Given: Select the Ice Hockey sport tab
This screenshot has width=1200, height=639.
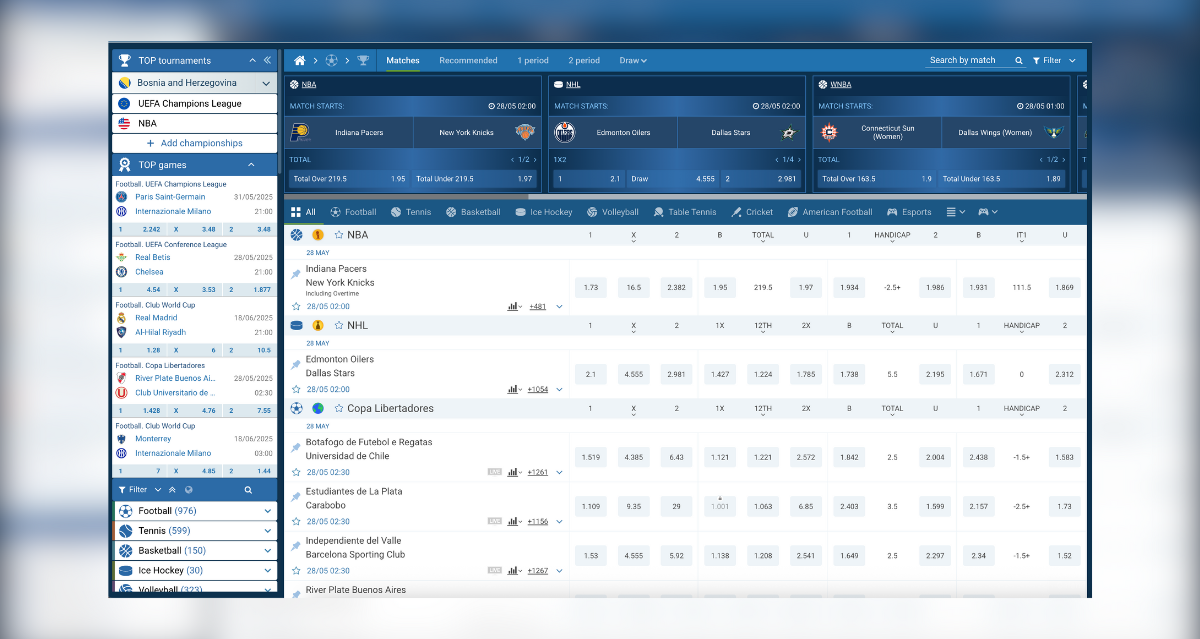Looking at the screenshot, I should [544, 212].
